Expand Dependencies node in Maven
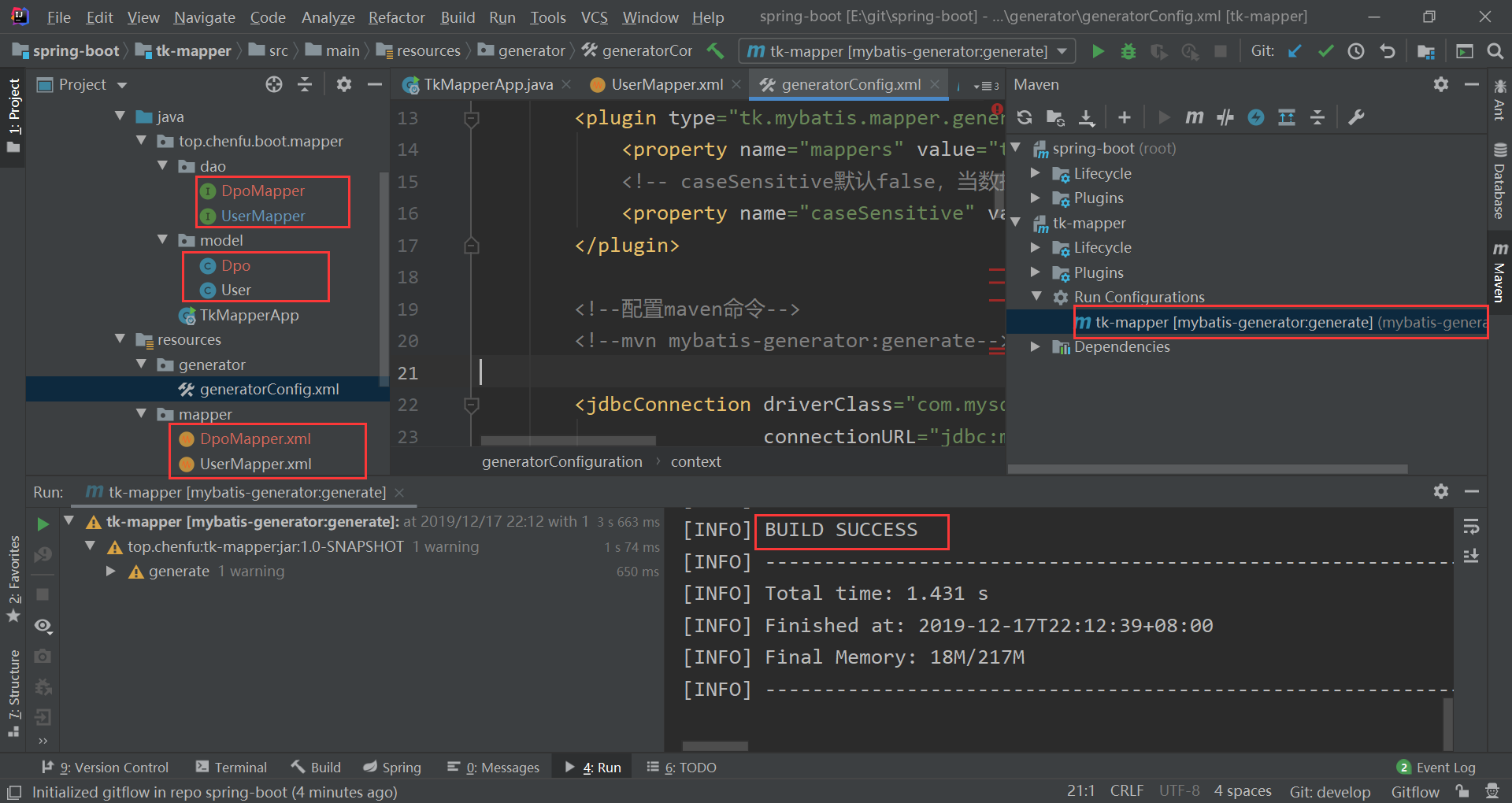 [1036, 346]
